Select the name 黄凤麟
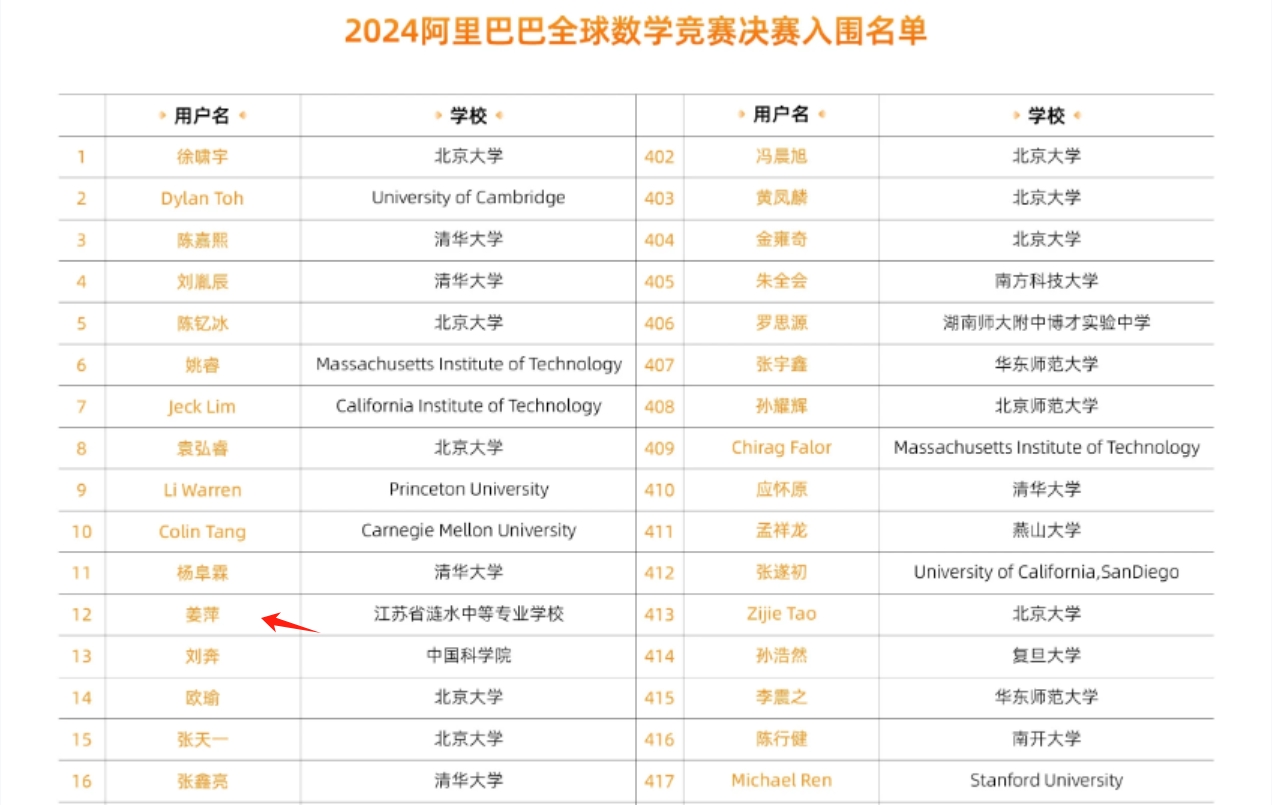 click(781, 198)
